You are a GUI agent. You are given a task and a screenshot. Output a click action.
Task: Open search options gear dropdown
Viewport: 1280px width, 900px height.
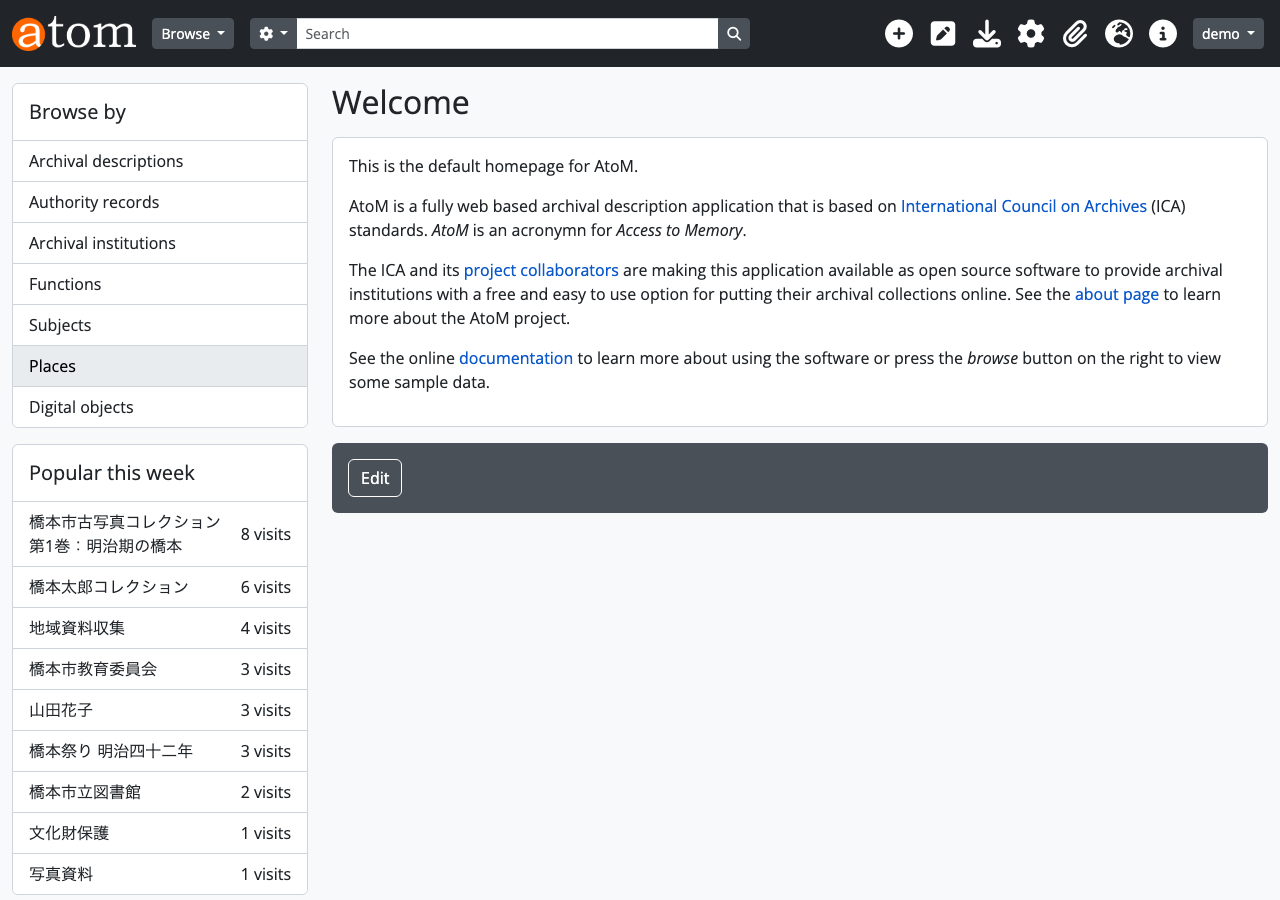[x=273, y=34]
